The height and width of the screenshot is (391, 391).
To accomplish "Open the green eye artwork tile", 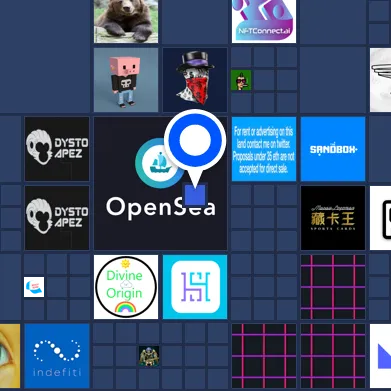I will 10,356.
